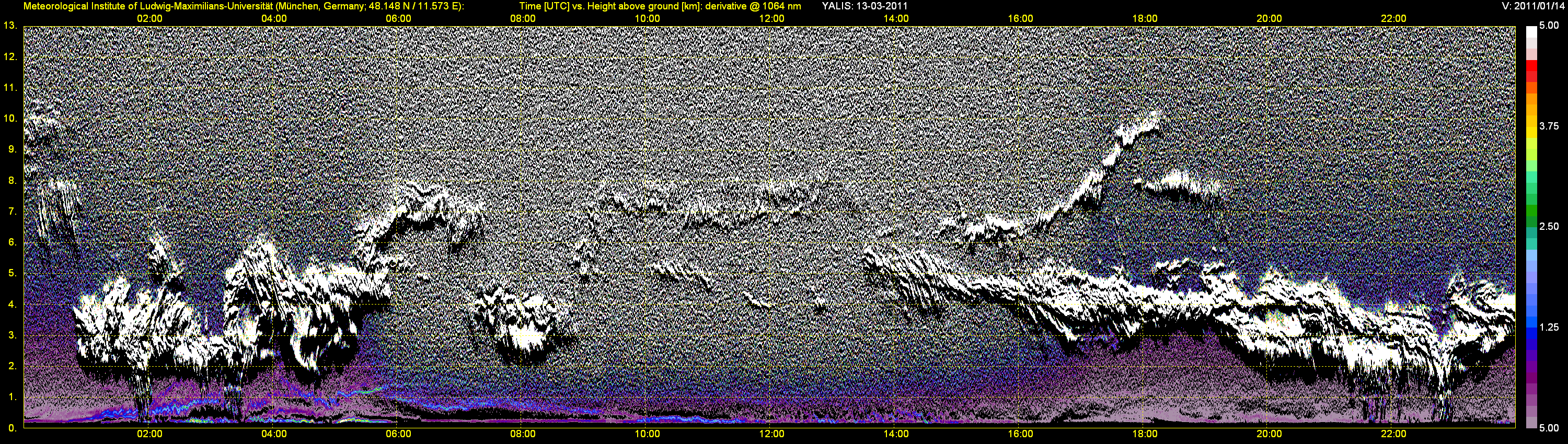The height and width of the screenshot is (444, 1568).
Task: Select the 'V: 2011/01/14' version text
Action: click(1532, 6)
